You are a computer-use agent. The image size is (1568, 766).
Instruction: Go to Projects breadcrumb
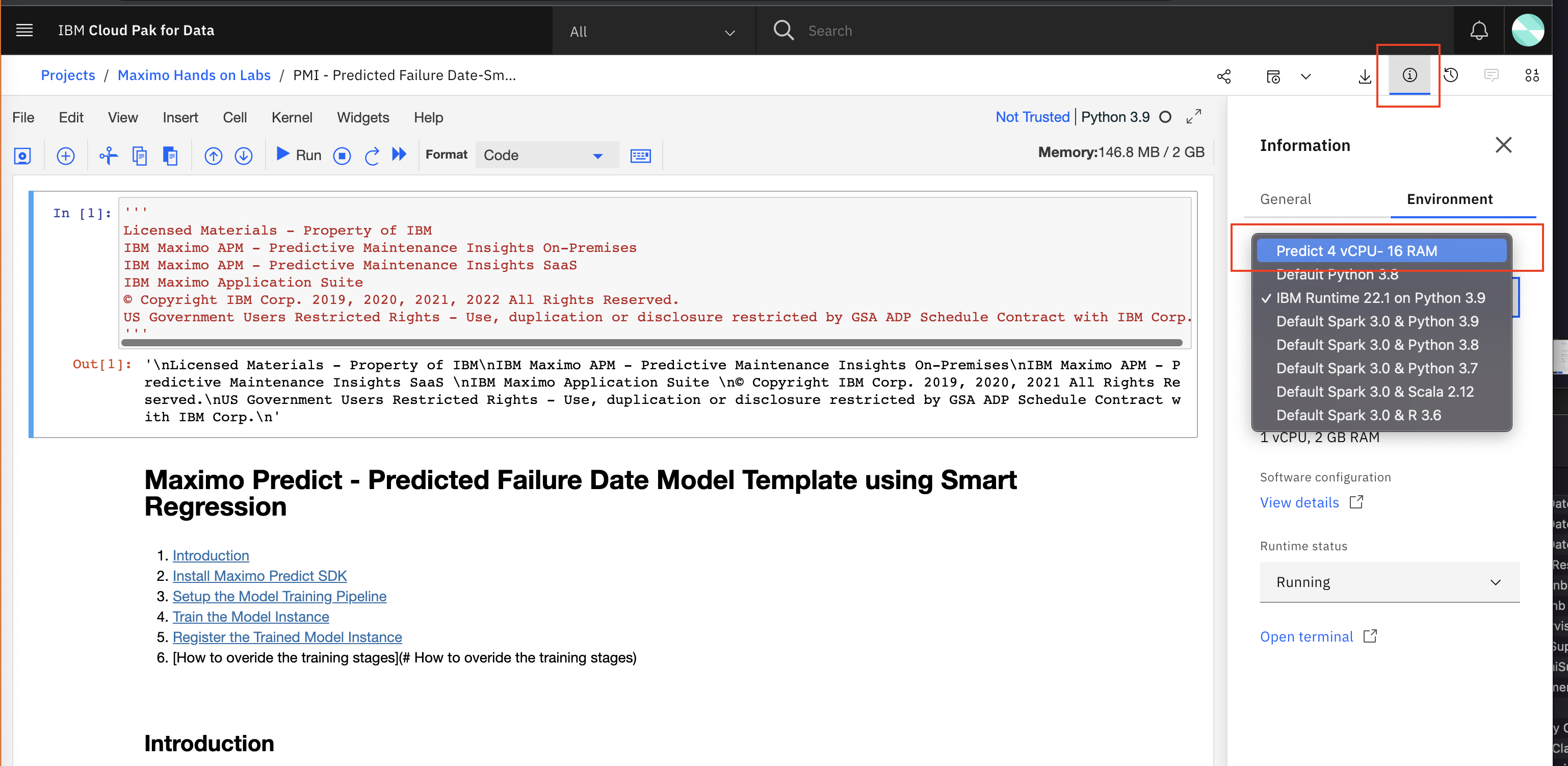(68, 75)
